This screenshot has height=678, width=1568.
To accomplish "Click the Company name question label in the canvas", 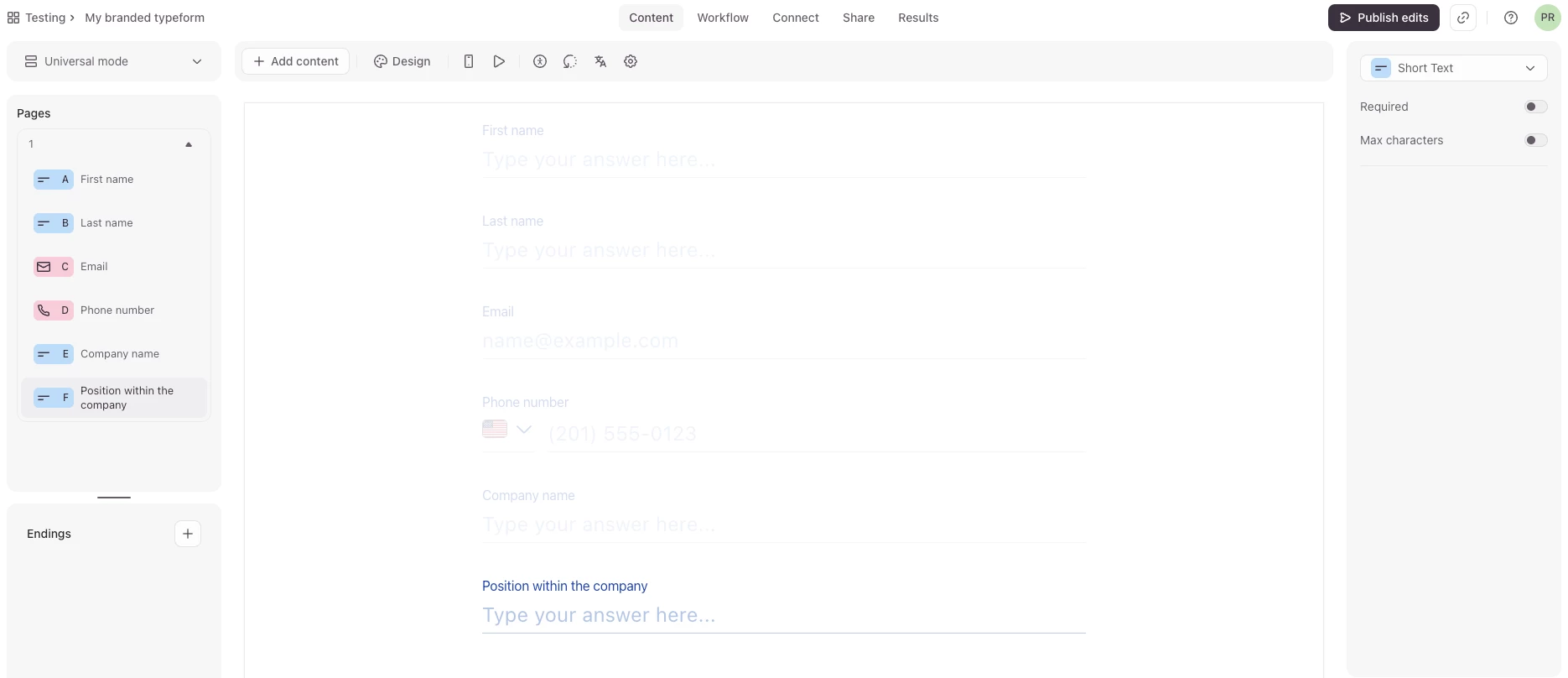I will [x=528, y=495].
